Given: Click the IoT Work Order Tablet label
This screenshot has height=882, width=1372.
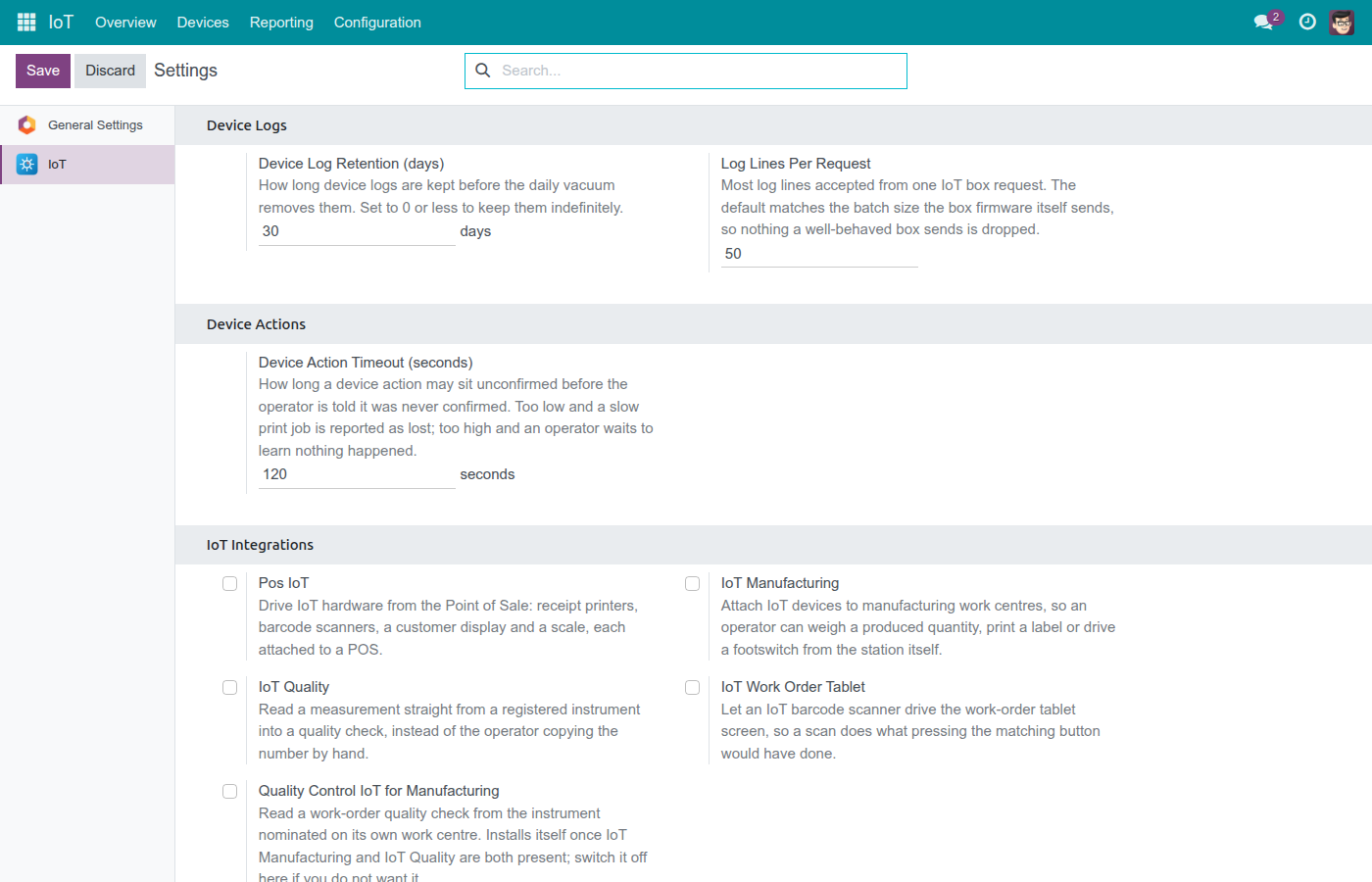Looking at the screenshot, I should pyautogui.click(x=793, y=687).
